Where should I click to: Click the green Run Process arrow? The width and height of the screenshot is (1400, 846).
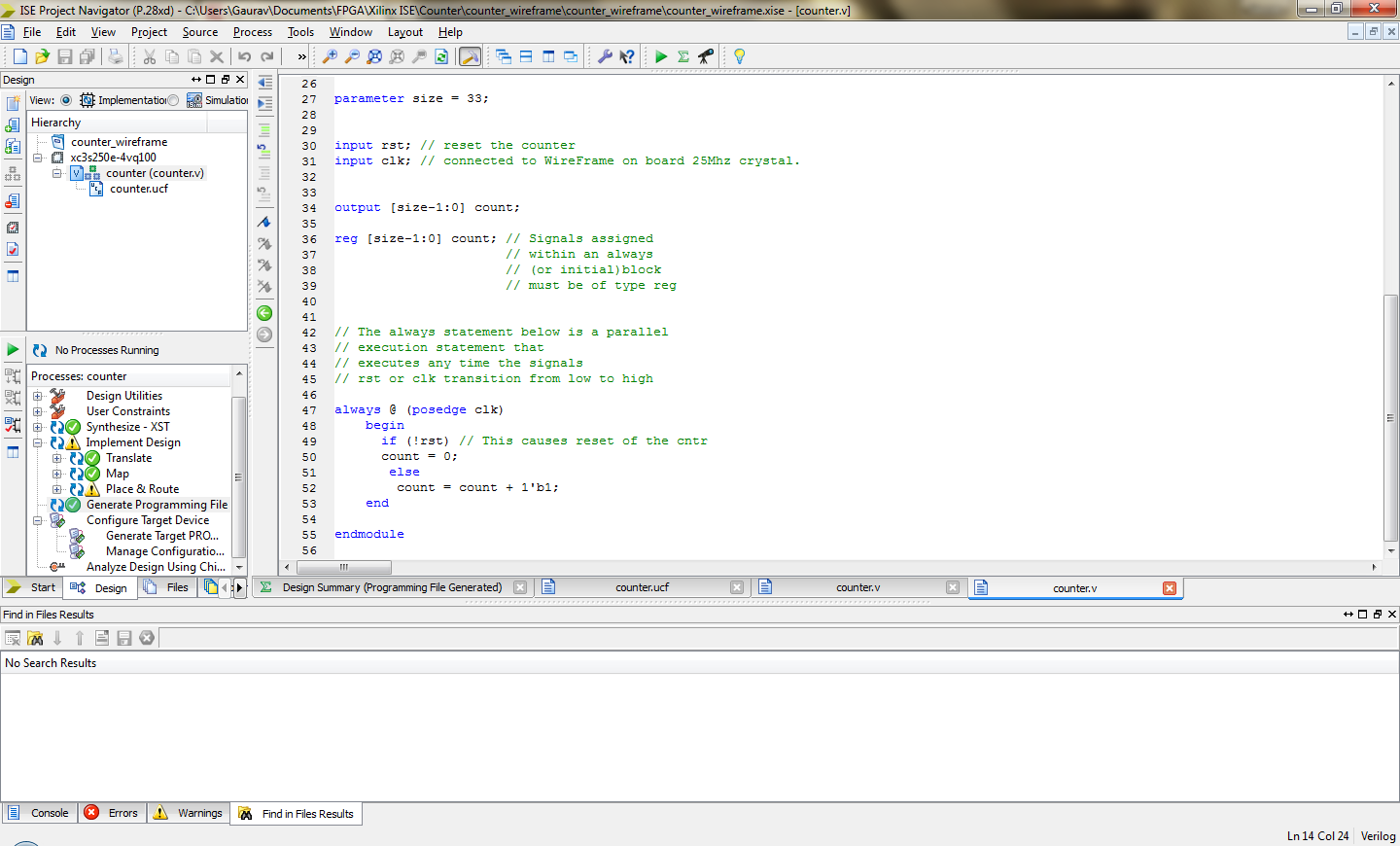click(661, 55)
